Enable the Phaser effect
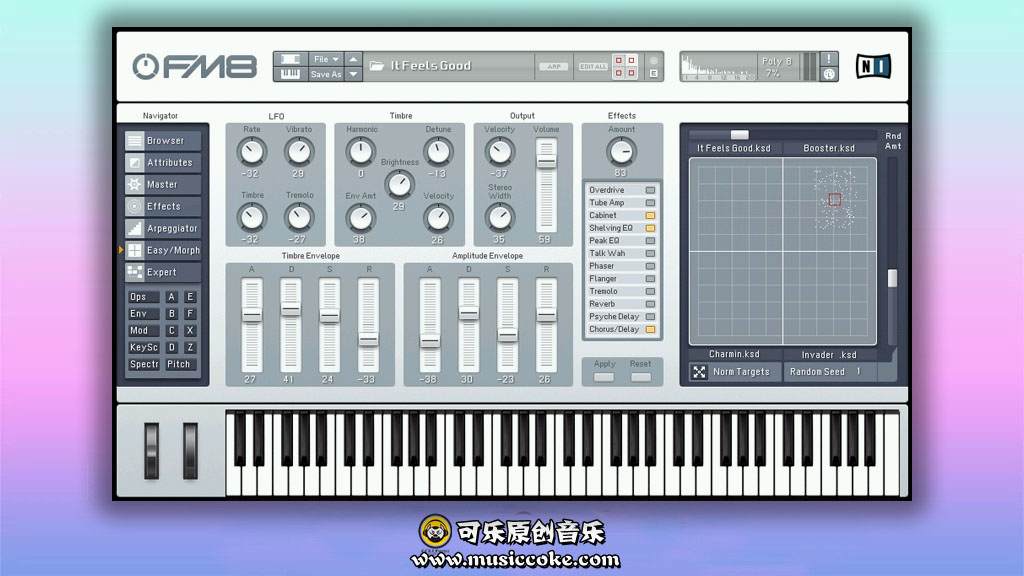This screenshot has width=1024, height=576. point(650,266)
